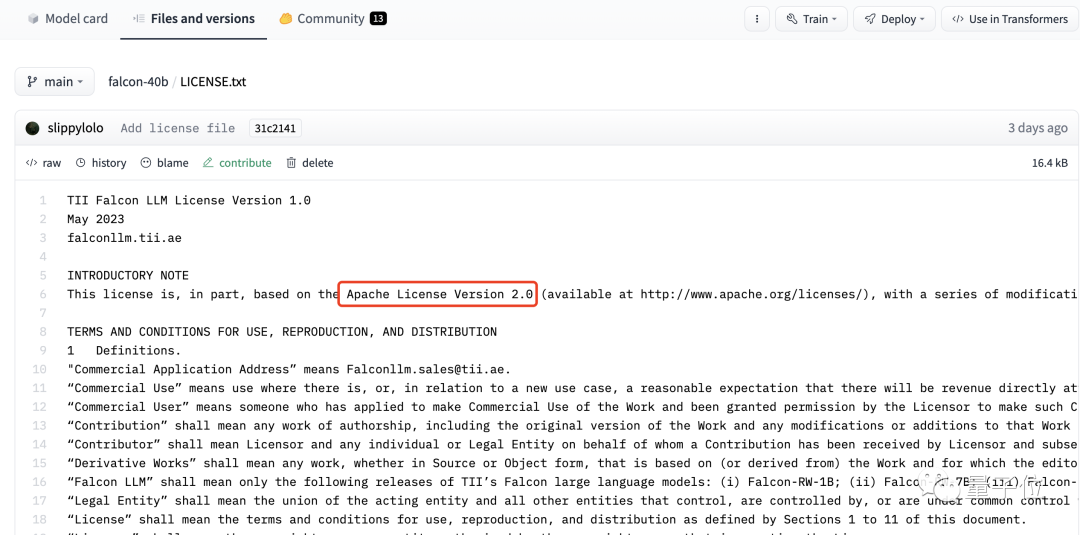The height and width of the screenshot is (535, 1080).
Task: Click the git branch icon
Action: (x=32, y=81)
